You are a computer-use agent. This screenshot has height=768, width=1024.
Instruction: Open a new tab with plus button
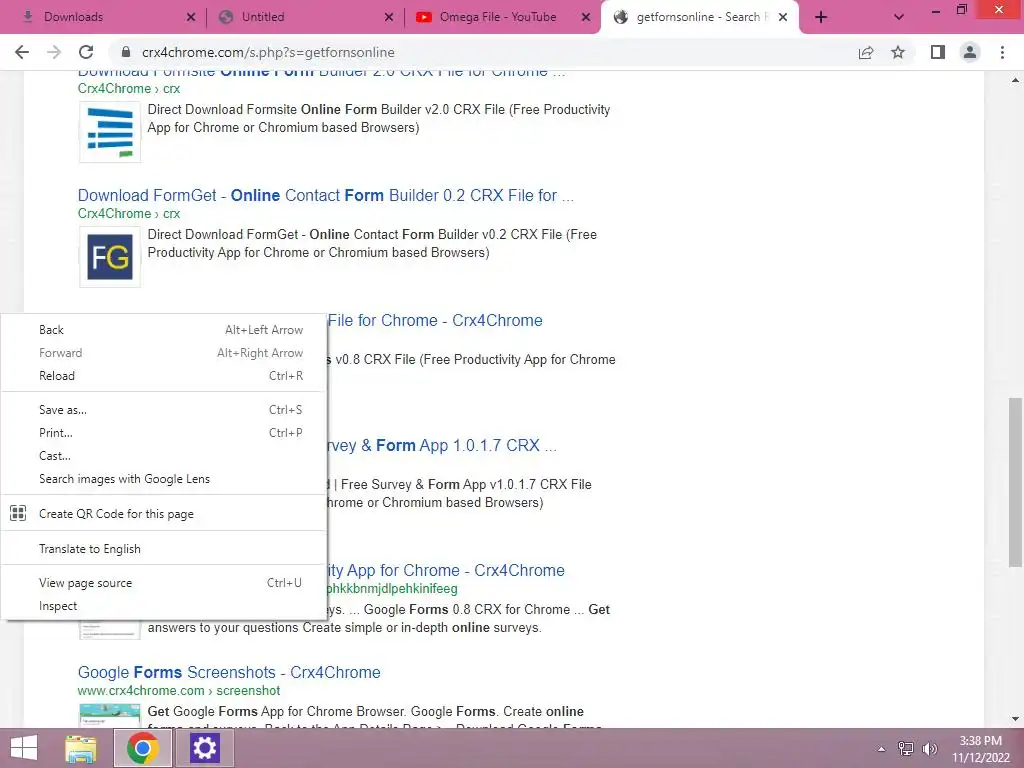point(821,17)
